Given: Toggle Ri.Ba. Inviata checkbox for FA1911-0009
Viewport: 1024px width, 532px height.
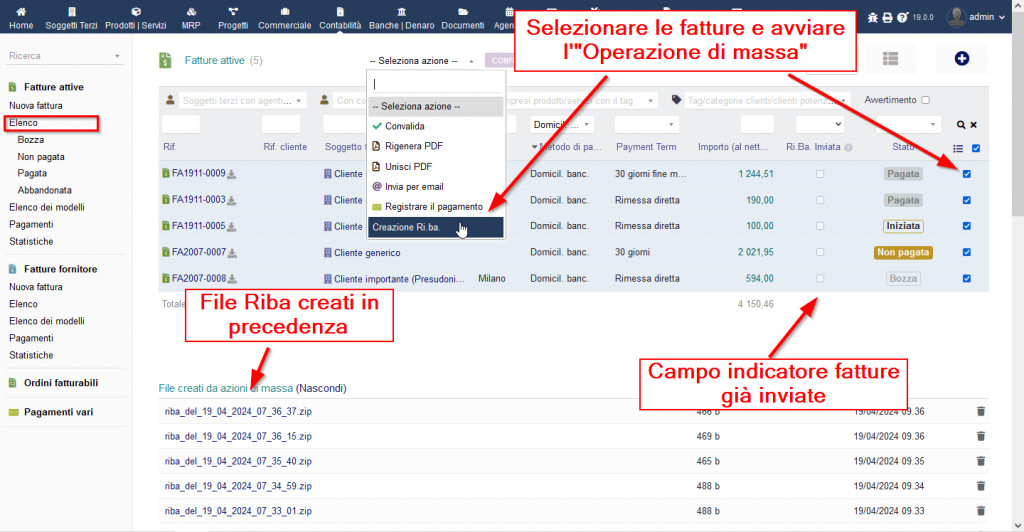Looking at the screenshot, I should coord(820,174).
